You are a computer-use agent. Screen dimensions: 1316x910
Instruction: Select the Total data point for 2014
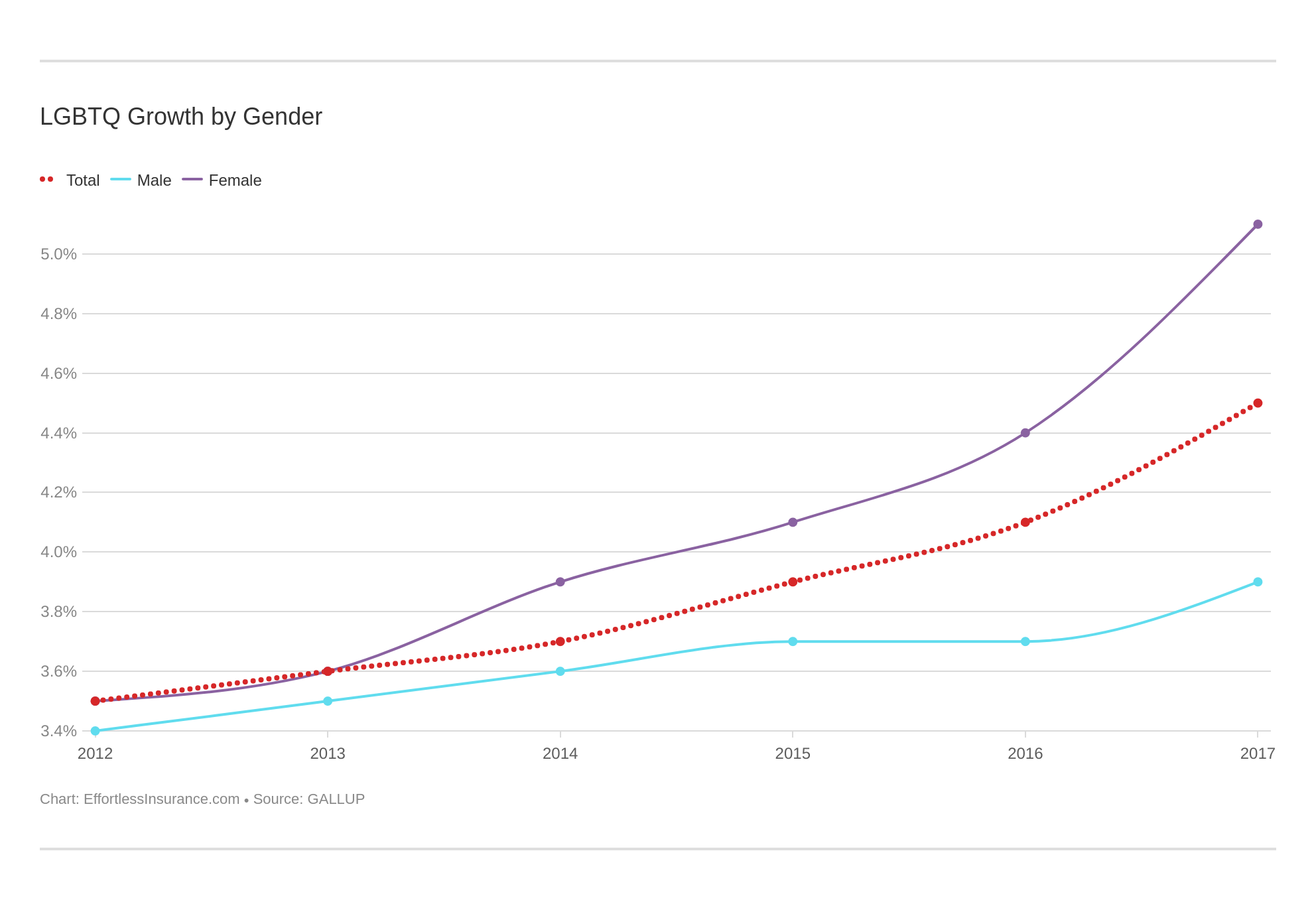coord(560,641)
